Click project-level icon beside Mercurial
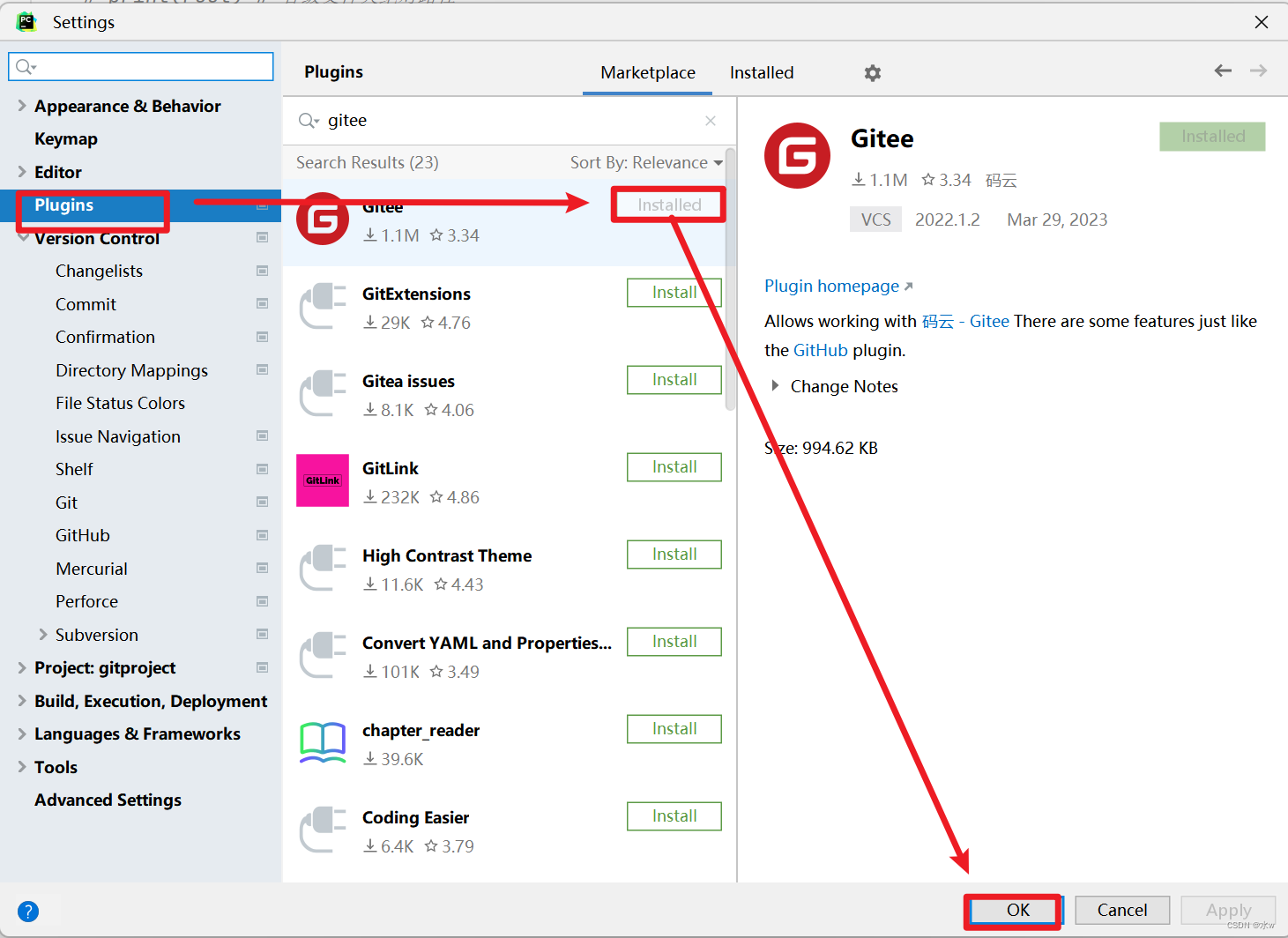Viewport: 1288px width, 938px height. click(262, 568)
